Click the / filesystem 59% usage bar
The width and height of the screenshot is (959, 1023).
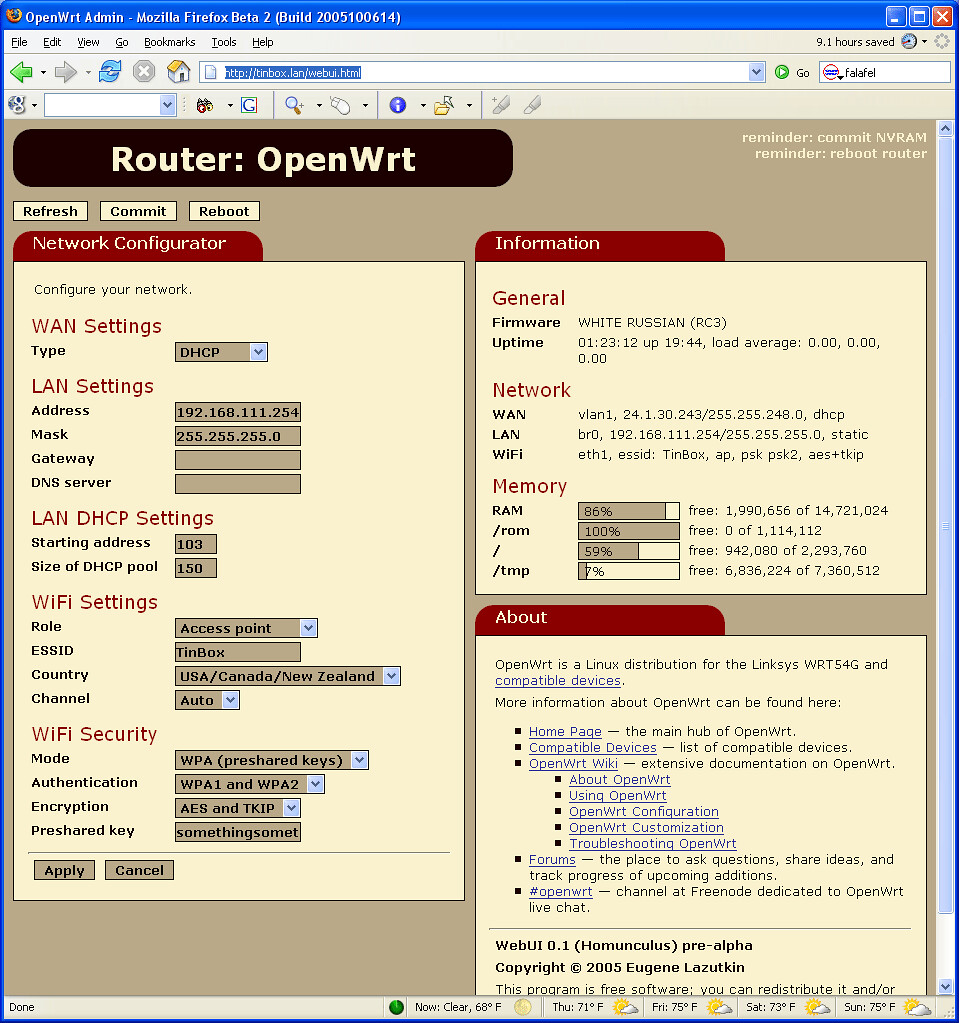pos(629,551)
